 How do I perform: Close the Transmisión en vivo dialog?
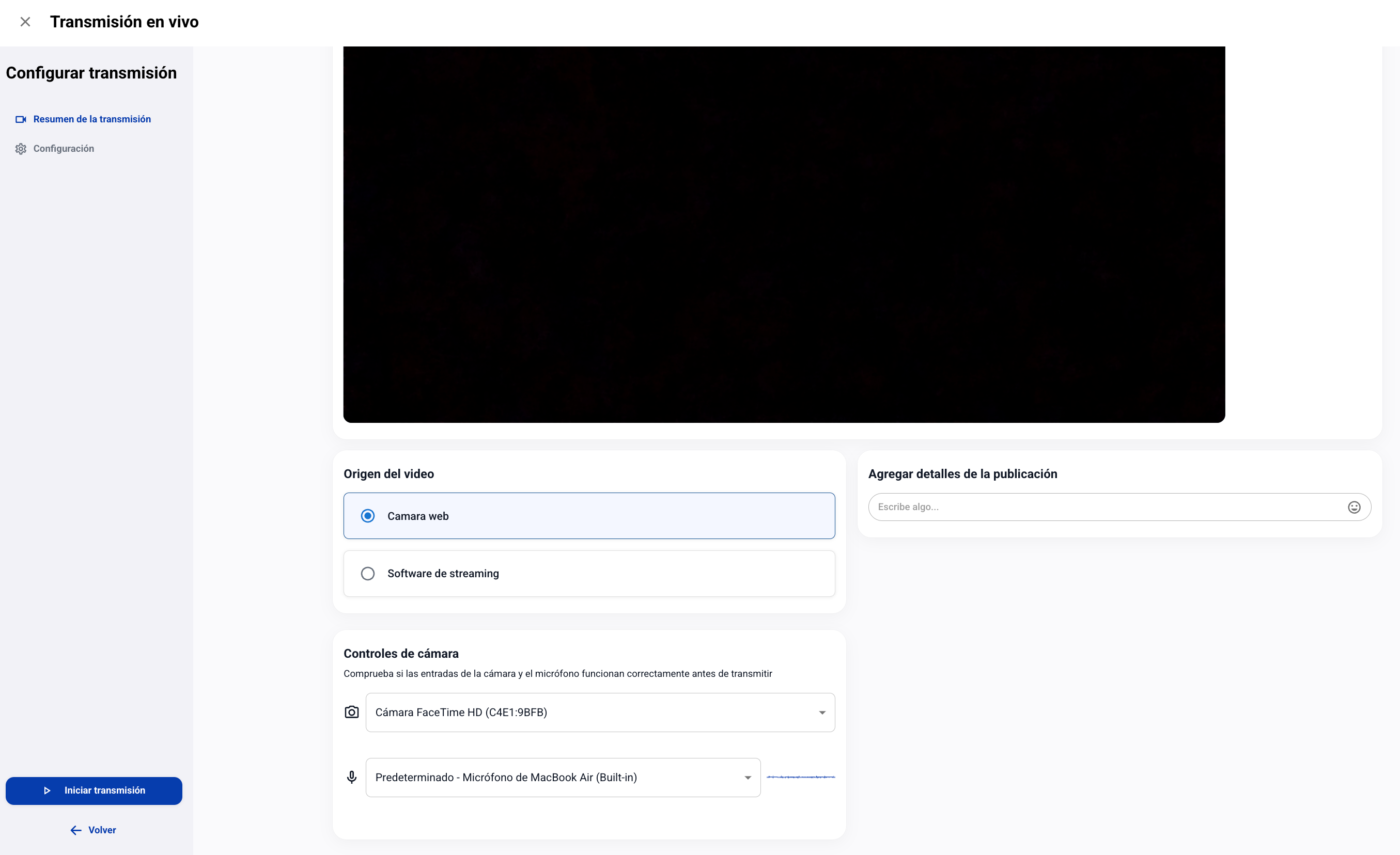coord(25,22)
